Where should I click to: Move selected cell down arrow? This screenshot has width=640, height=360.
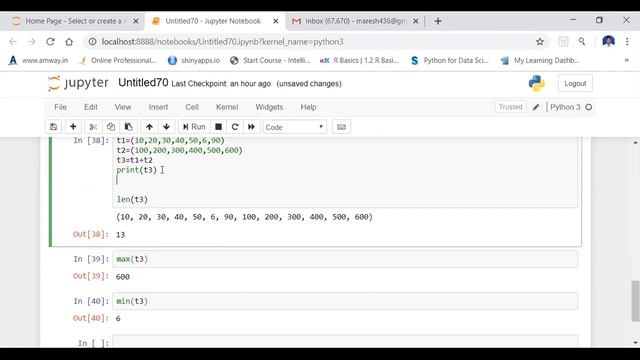pos(167,127)
